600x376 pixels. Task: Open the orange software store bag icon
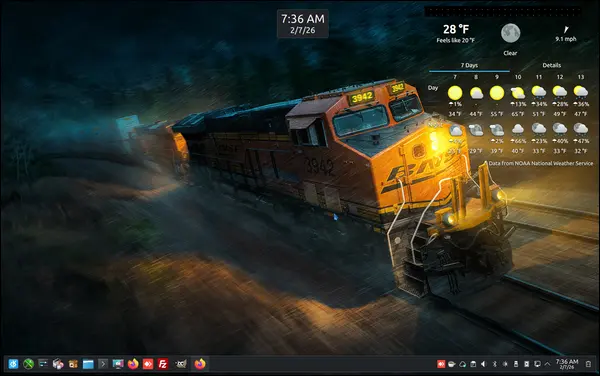click(73, 364)
